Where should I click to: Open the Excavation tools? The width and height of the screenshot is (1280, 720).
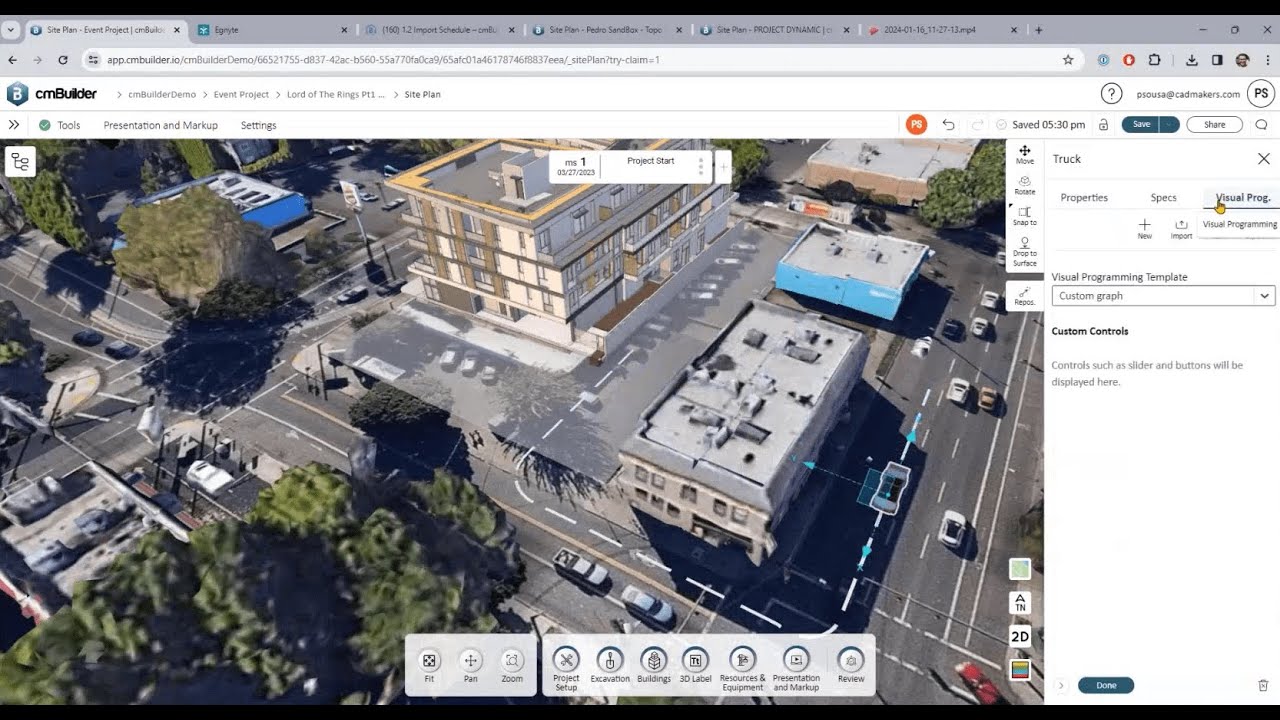coord(610,666)
